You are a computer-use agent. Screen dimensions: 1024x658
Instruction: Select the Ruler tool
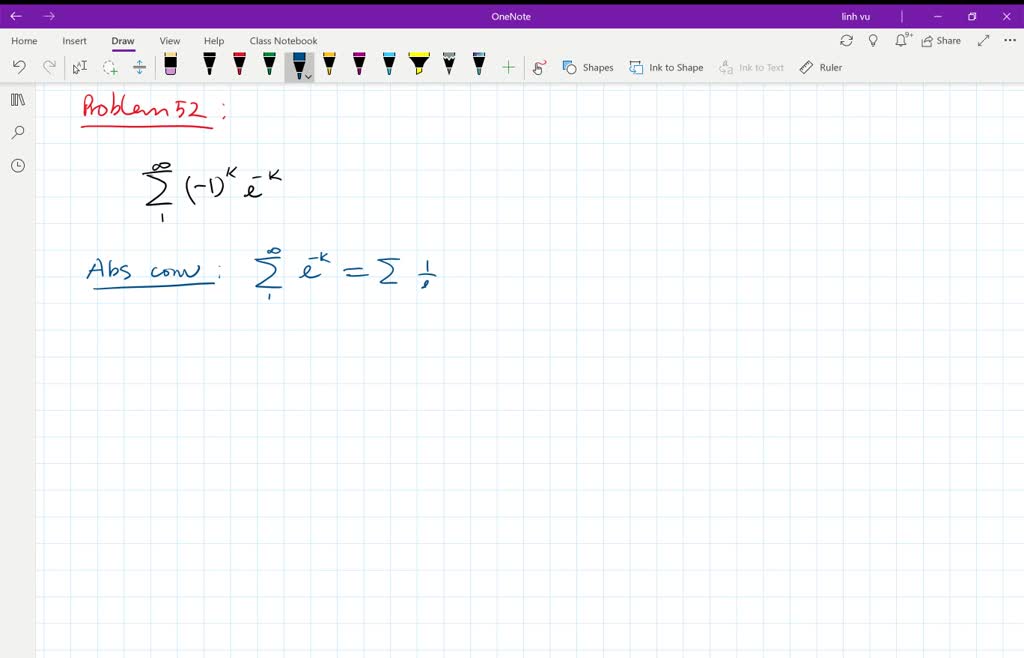click(x=820, y=67)
